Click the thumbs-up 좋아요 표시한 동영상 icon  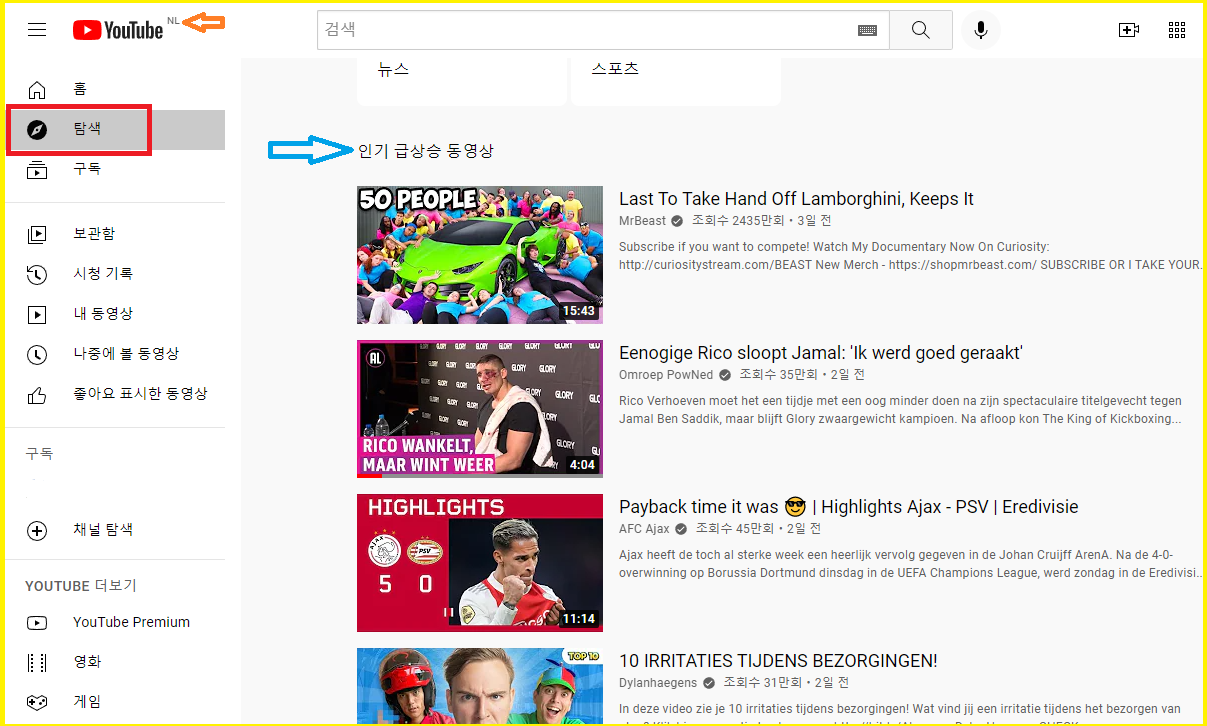tap(37, 394)
